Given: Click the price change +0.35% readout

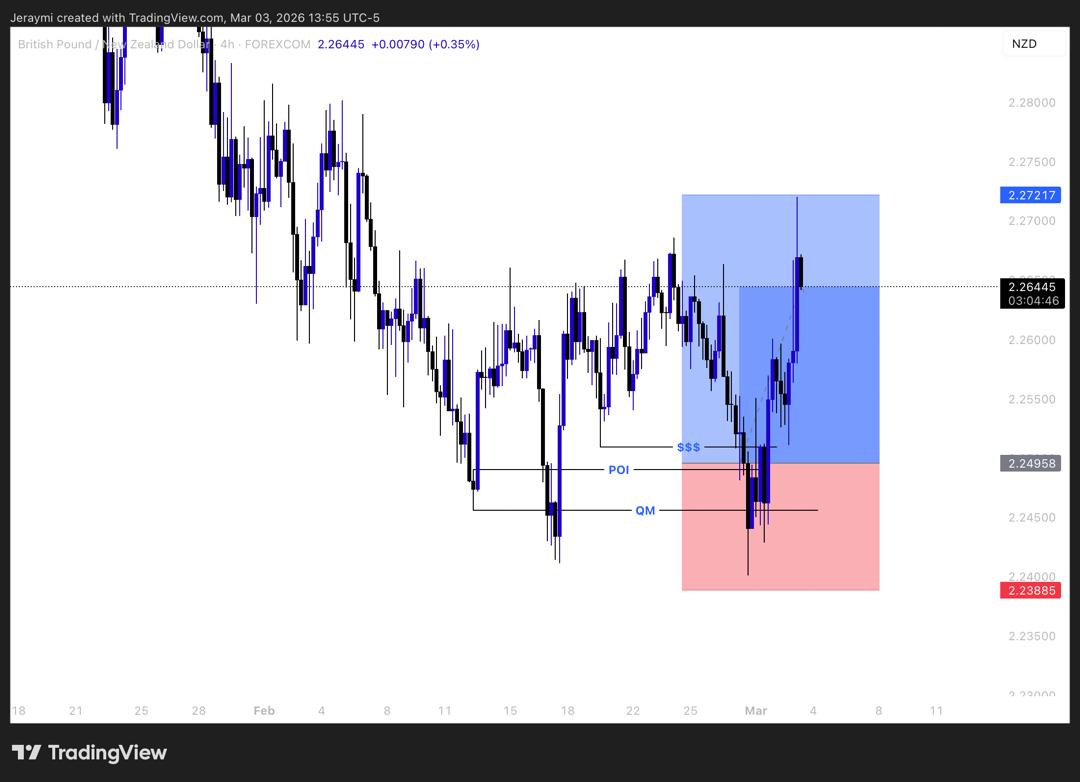Looking at the screenshot, I should point(452,44).
